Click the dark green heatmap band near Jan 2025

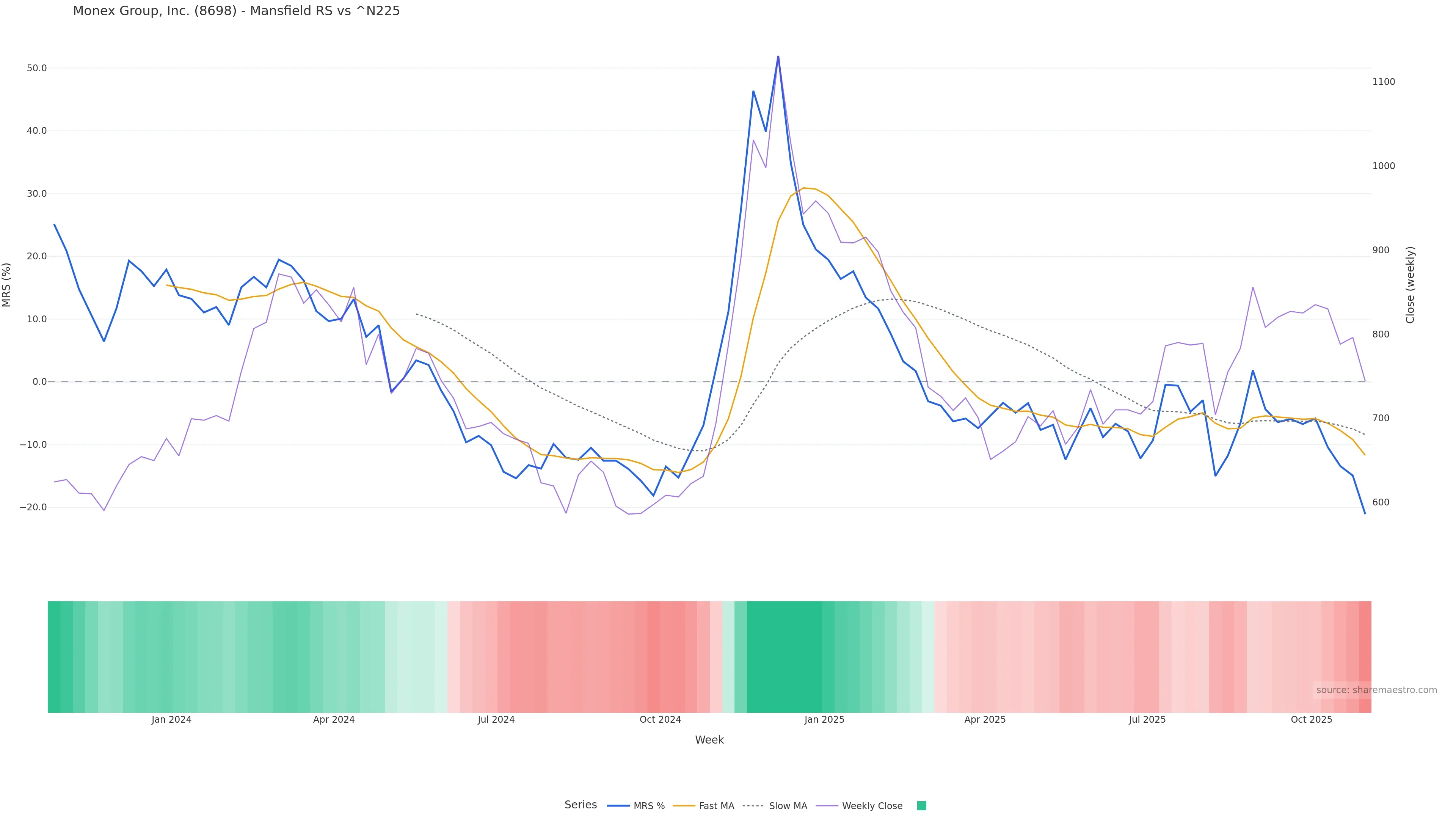tap(784, 657)
